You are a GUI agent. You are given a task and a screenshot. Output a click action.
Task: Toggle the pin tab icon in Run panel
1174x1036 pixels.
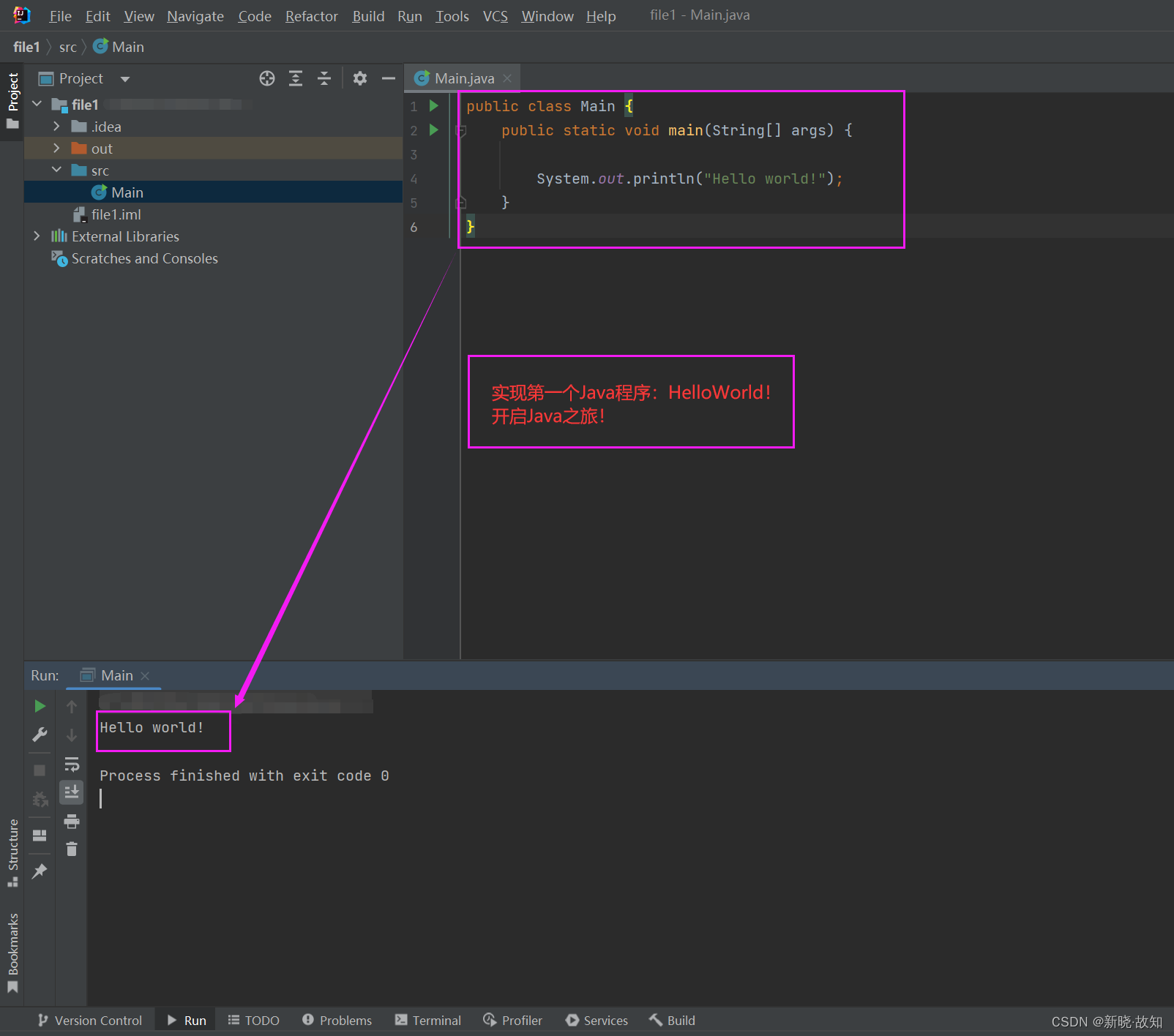[x=40, y=871]
